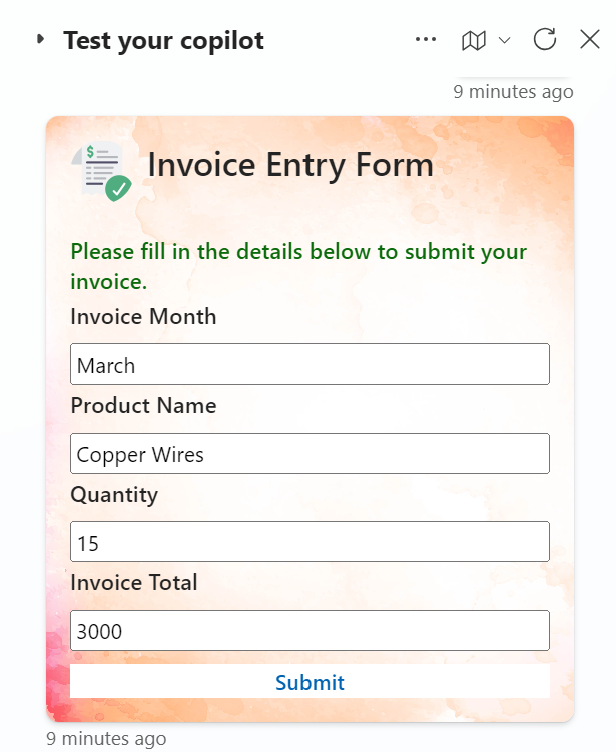Click the conversation map icon
This screenshot has height=752, width=616.
pos(473,40)
